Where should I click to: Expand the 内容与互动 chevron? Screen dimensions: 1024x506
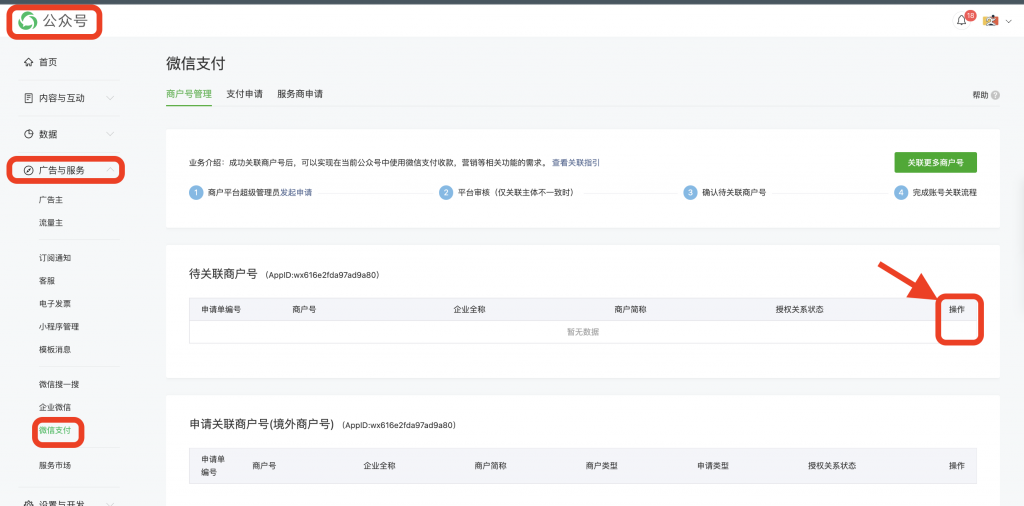pos(110,98)
